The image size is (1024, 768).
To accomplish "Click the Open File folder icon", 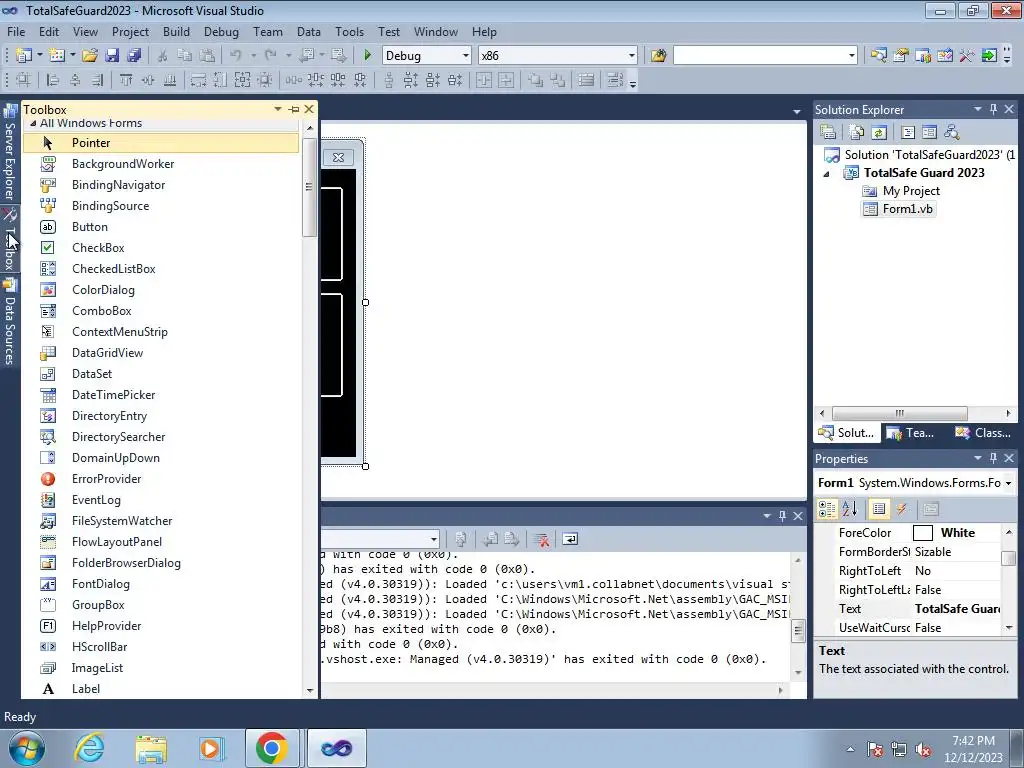I will tap(89, 56).
